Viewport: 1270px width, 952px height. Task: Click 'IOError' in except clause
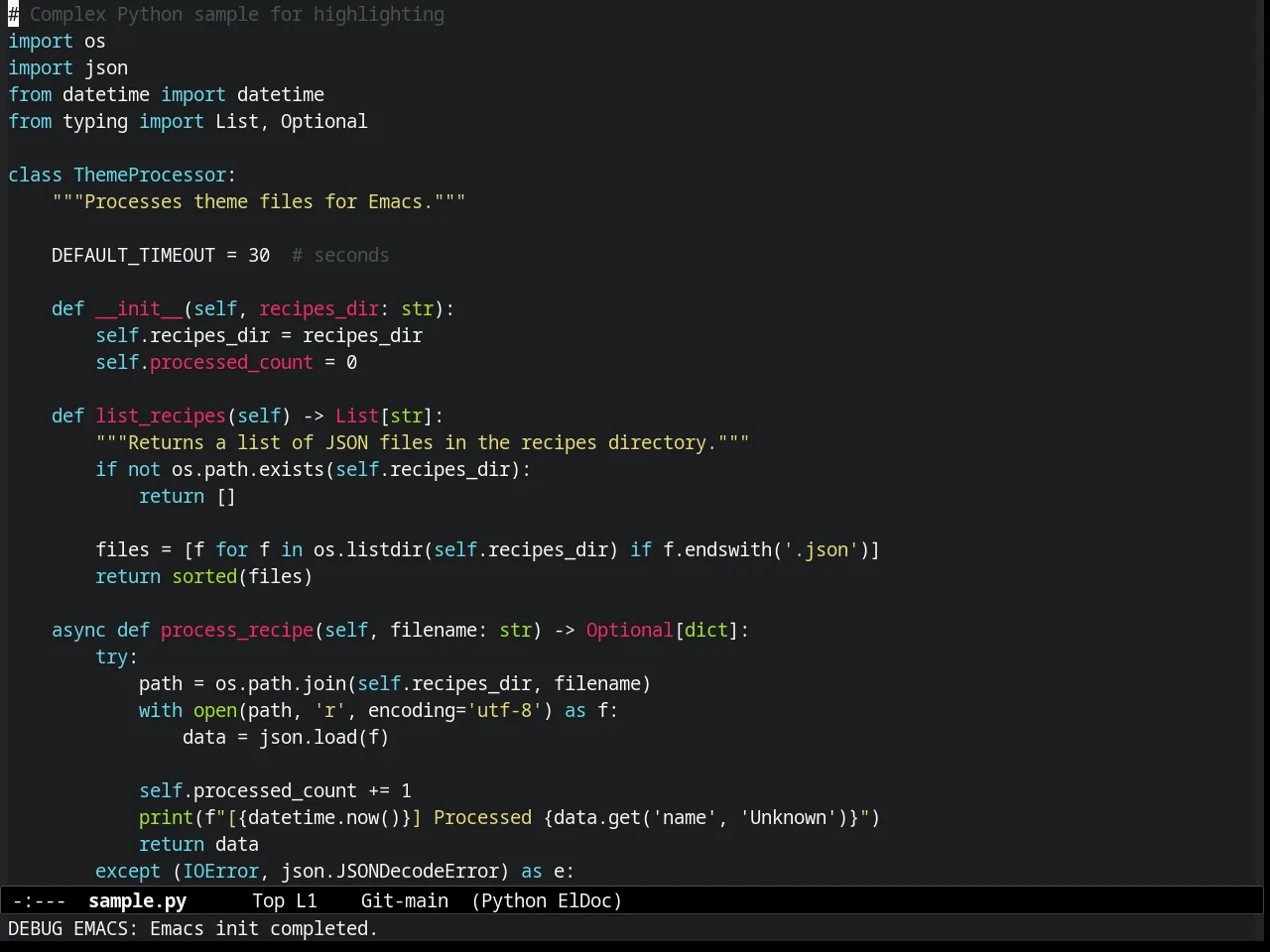point(220,871)
